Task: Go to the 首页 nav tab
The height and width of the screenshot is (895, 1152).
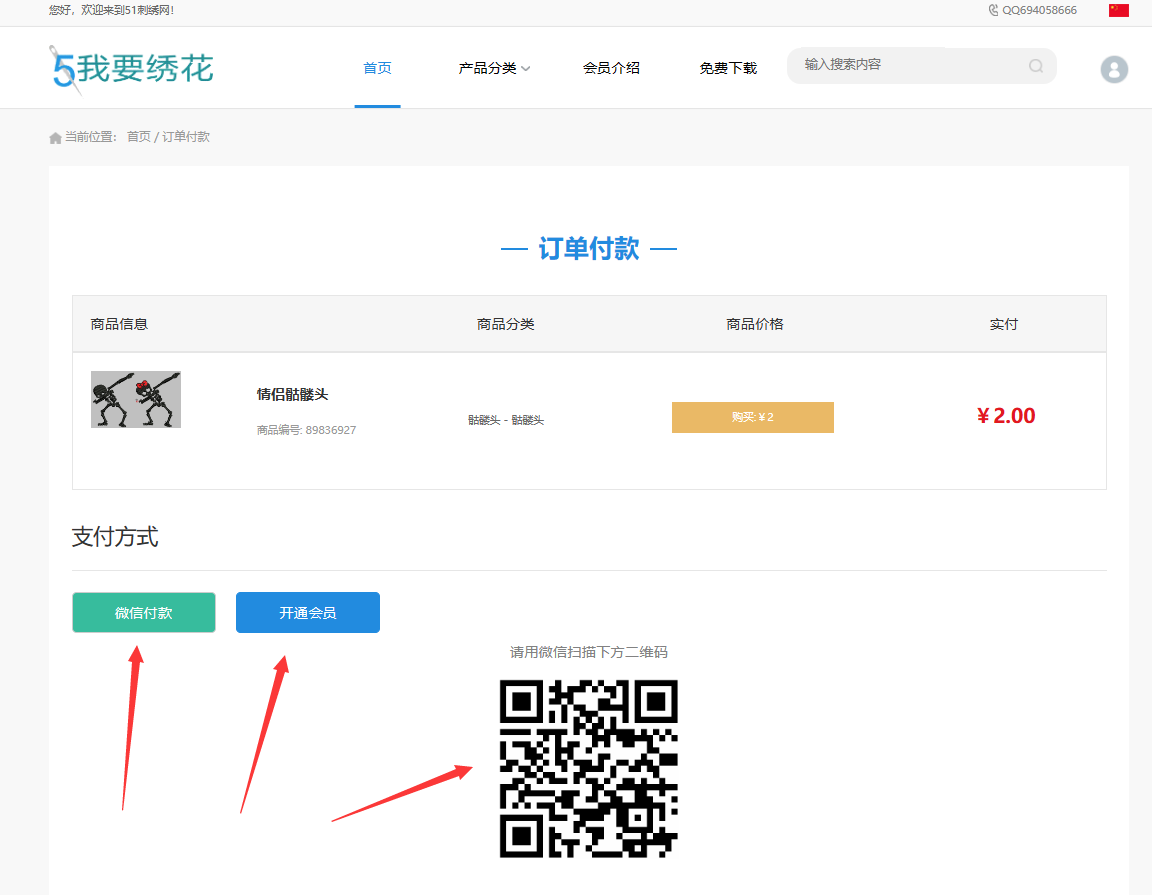Action: (378, 68)
